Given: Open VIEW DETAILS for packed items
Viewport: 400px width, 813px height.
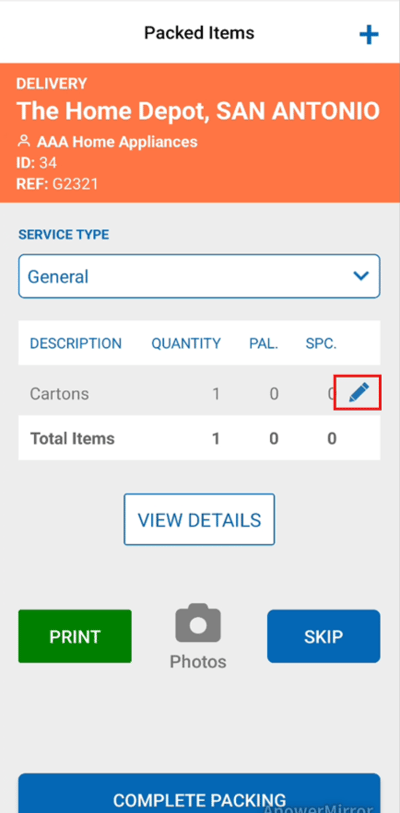Looking at the screenshot, I should [x=199, y=520].
